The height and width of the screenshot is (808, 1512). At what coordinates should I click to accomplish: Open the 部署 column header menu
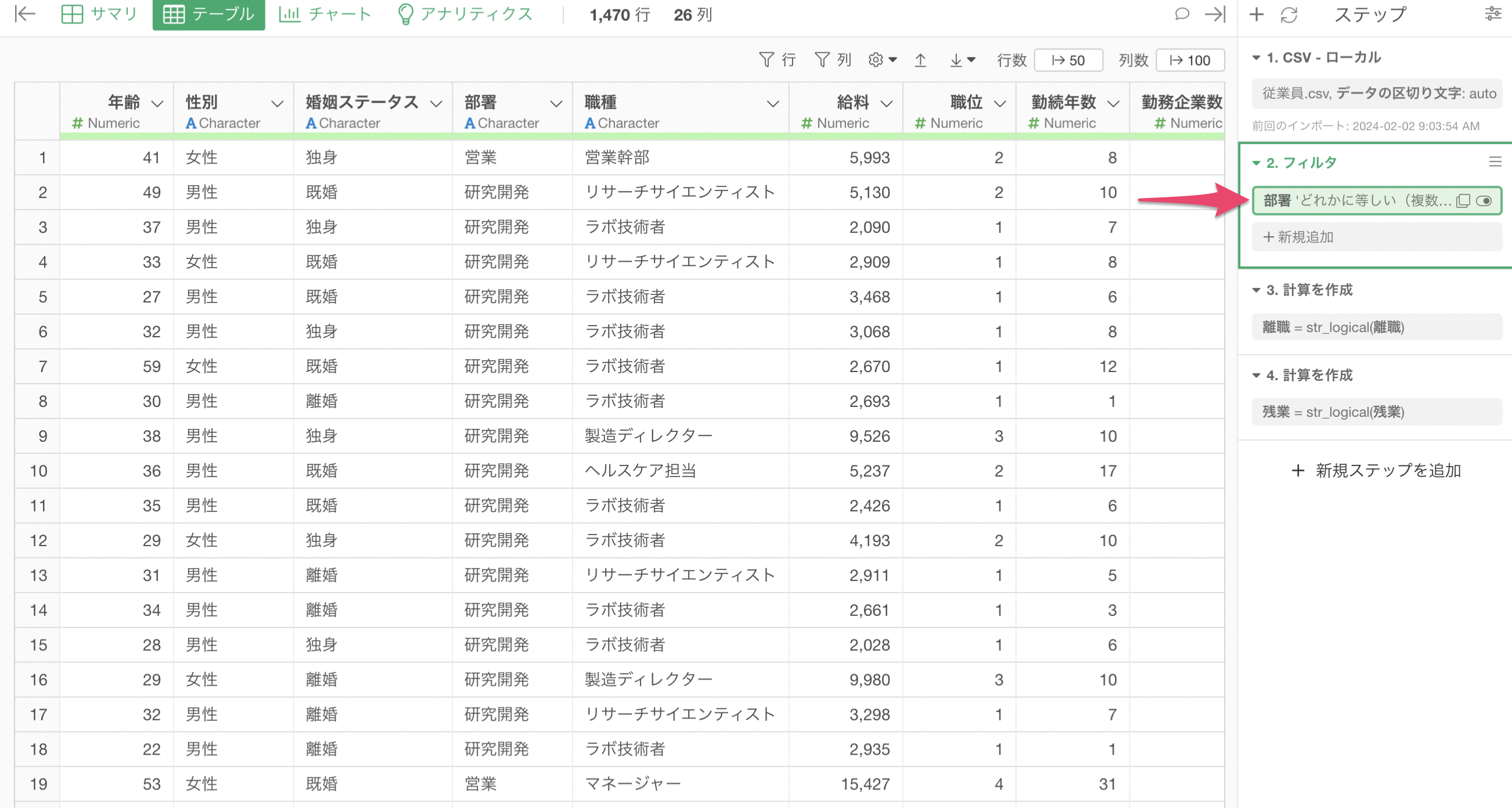[556, 104]
